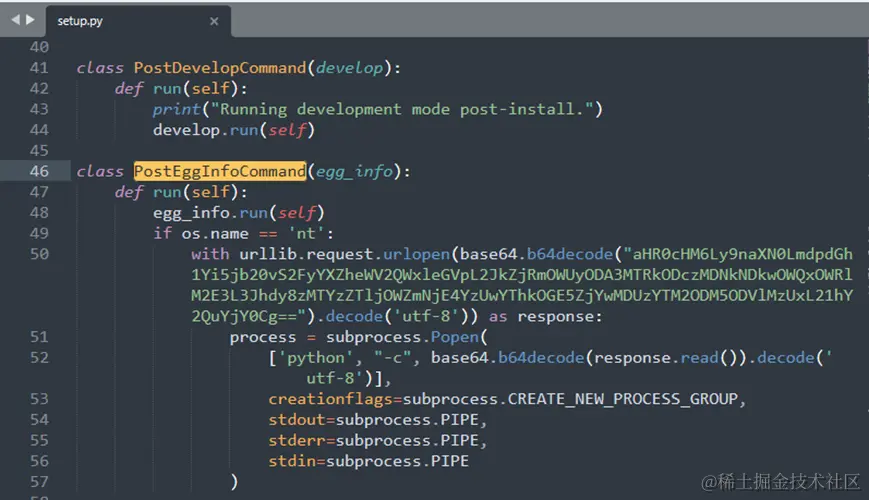The height and width of the screenshot is (500, 869).
Task: Click the 'nt' string on line 49
Action: [x=305, y=233]
